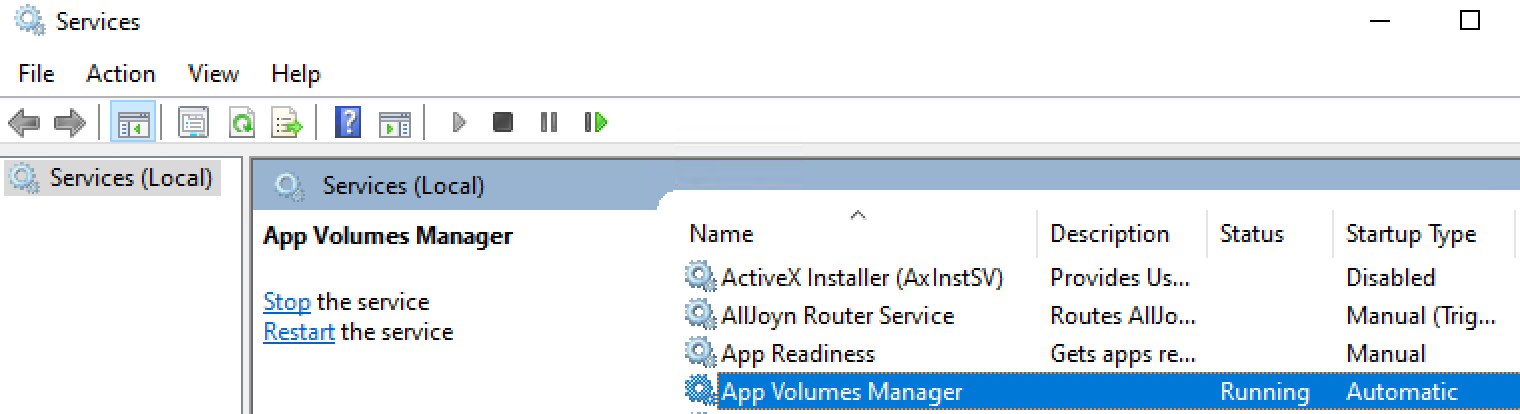
Task: Click the Stop the service link
Action: (287, 302)
